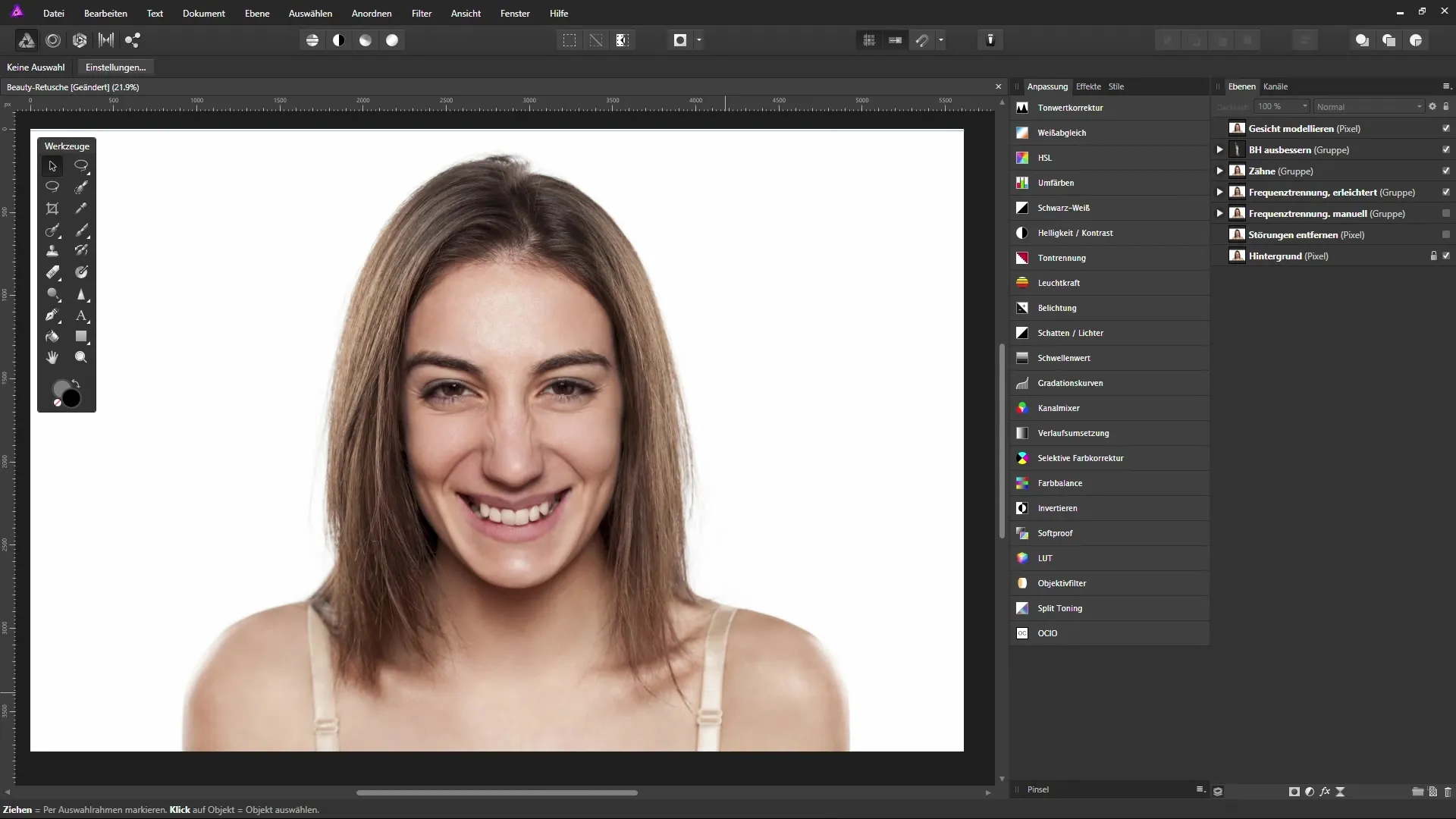Open the Assistant options icon
1456x819 pixels.
(990, 40)
